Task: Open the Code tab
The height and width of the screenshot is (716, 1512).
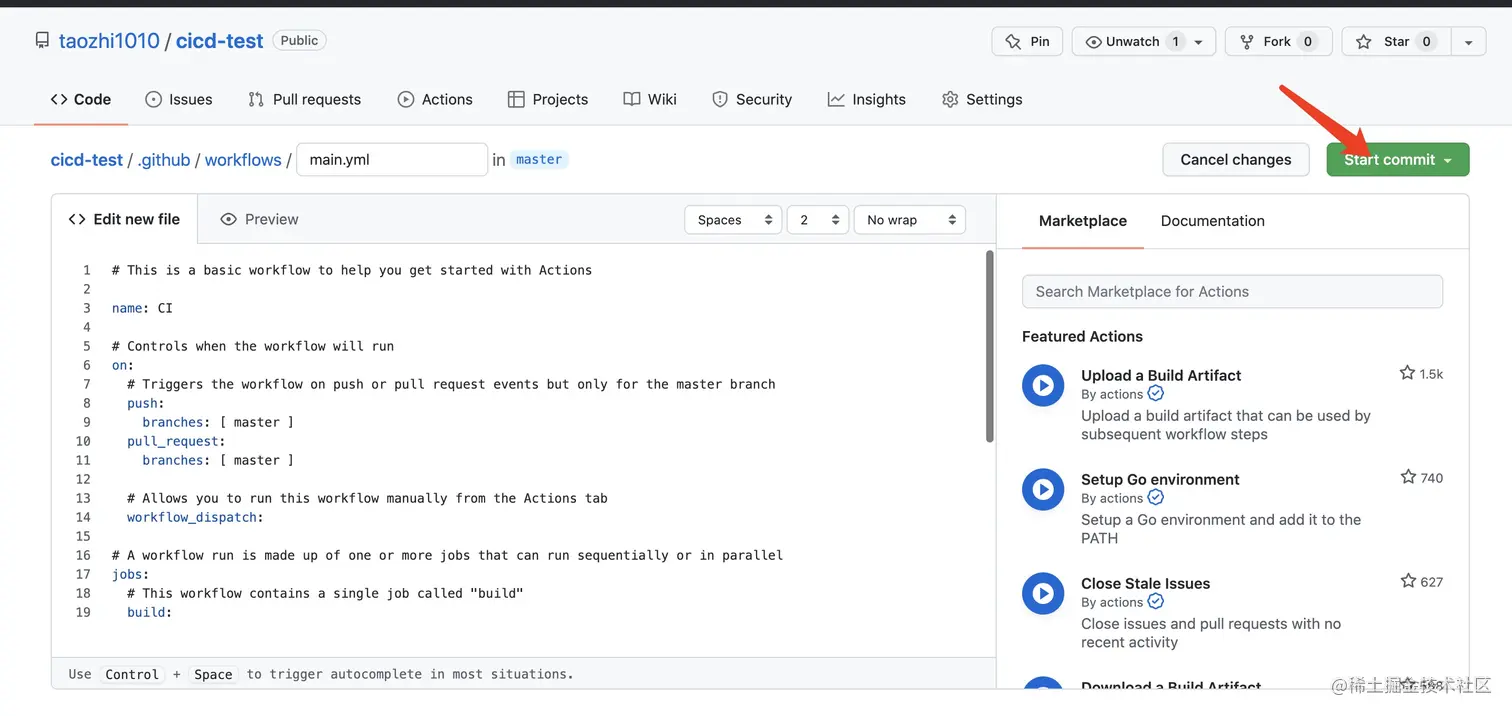Action: tap(81, 99)
